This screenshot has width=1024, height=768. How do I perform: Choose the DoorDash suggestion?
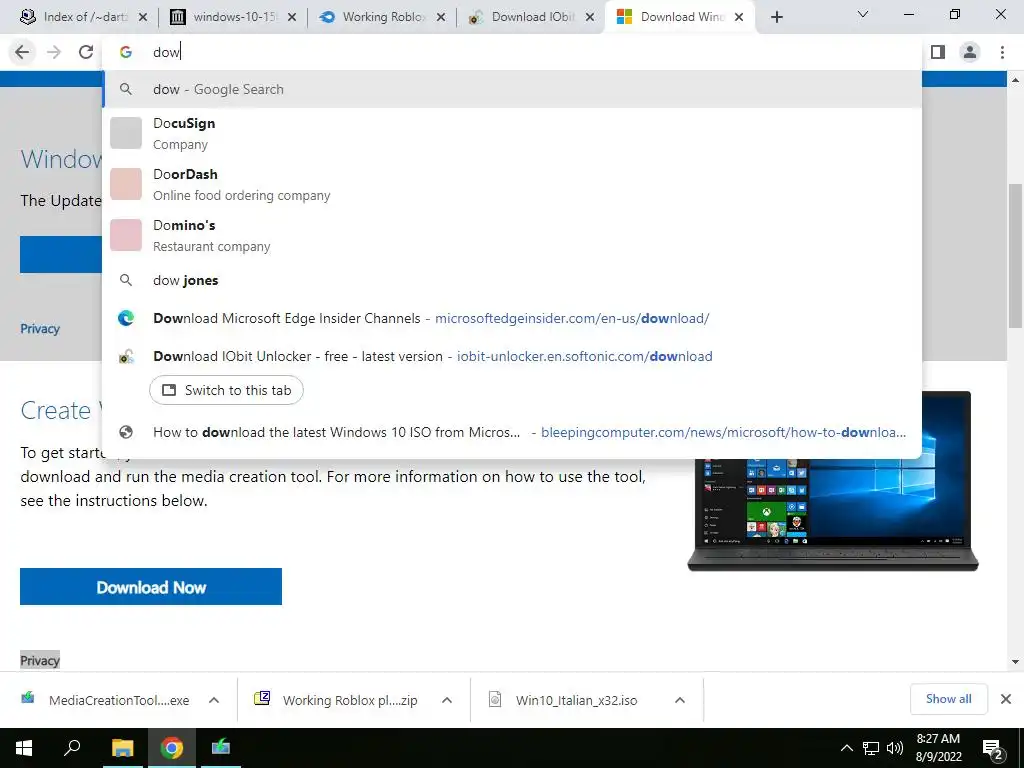coord(512,184)
